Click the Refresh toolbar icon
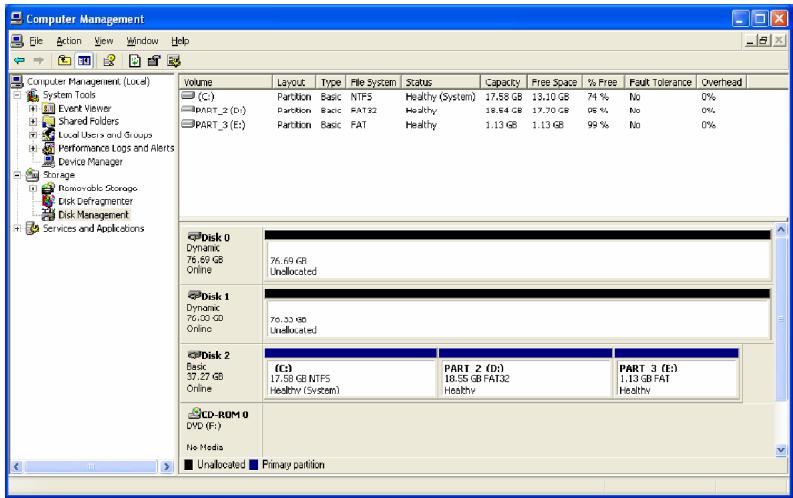793x498 pixels. tap(135, 61)
